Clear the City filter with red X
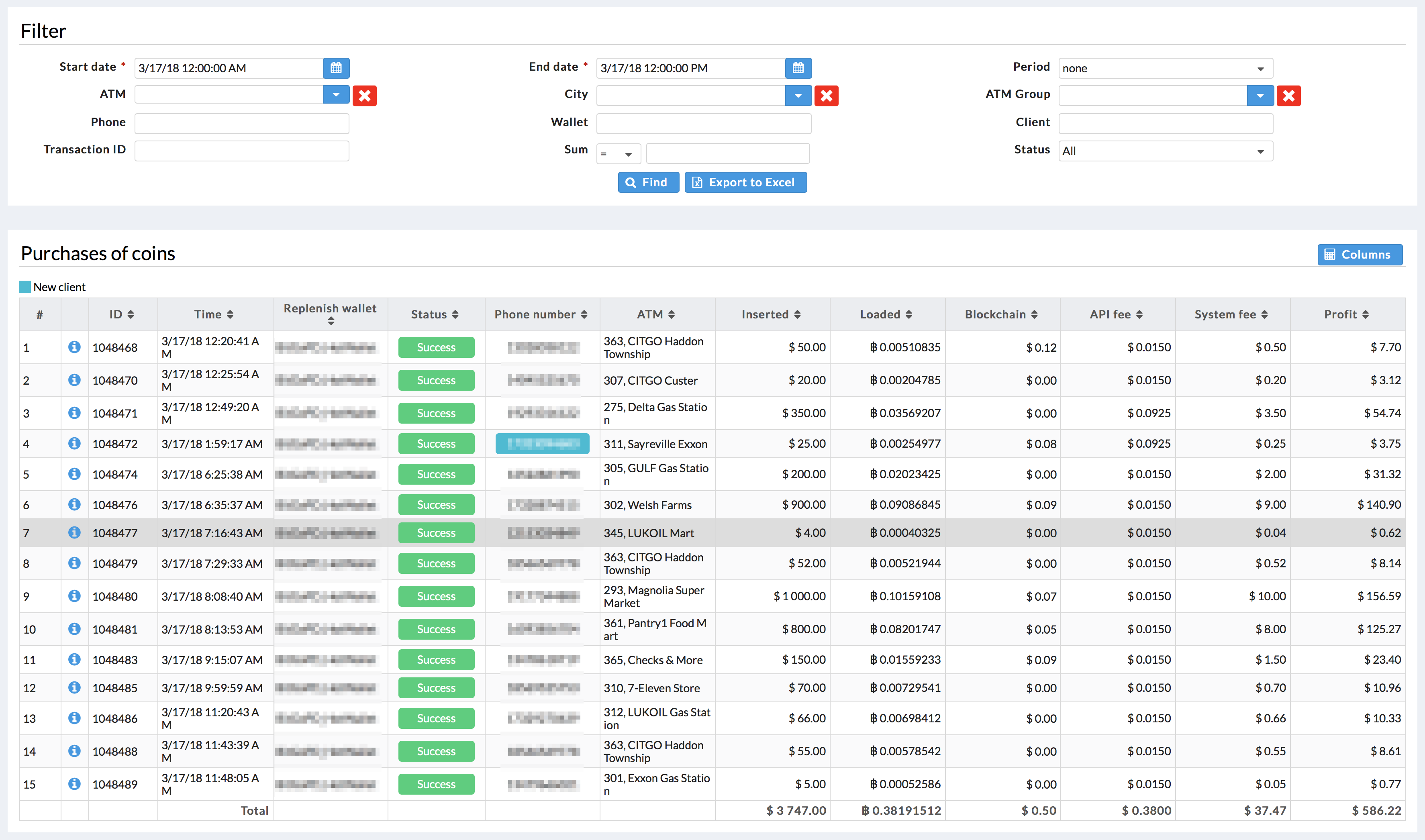The width and height of the screenshot is (1425, 840). [x=827, y=96]
